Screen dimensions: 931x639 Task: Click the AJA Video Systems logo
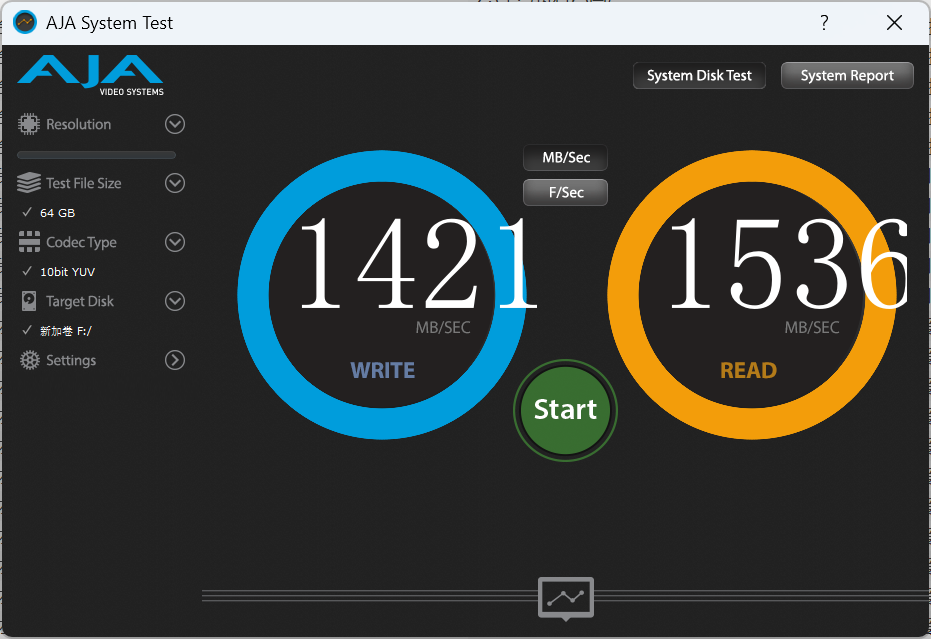(x=90, y=75)
